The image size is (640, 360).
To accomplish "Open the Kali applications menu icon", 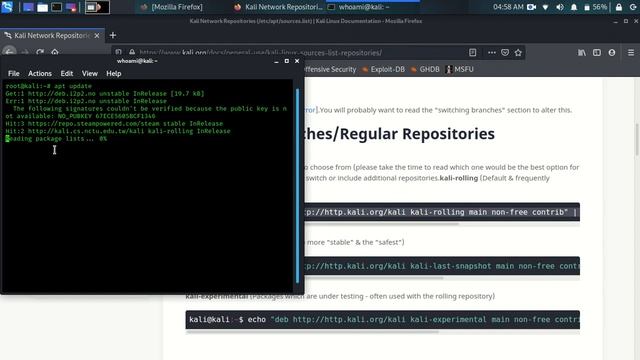I will click(x=7, y=7).
